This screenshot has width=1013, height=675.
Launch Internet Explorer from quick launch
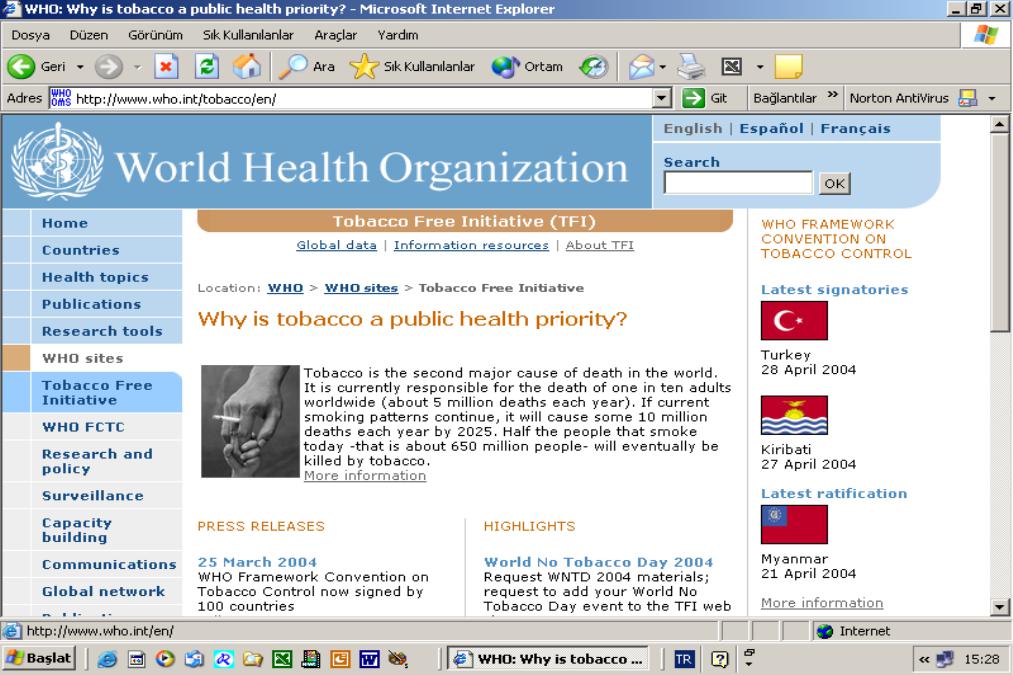point(107,659)
